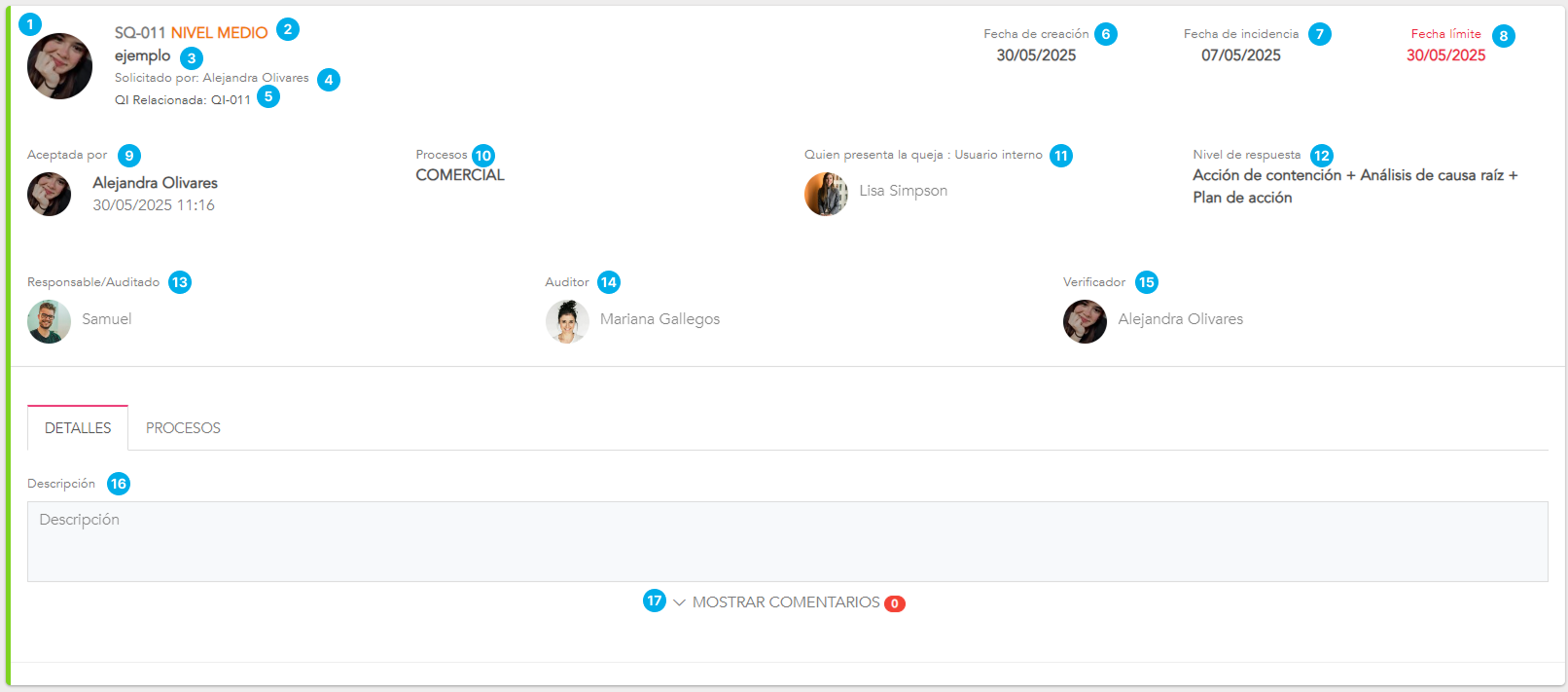This screenshot has width=1568, height=692.
Task: Click Alejandra Olivares avatar under Verificador
Action: (x=1085, y=321)
